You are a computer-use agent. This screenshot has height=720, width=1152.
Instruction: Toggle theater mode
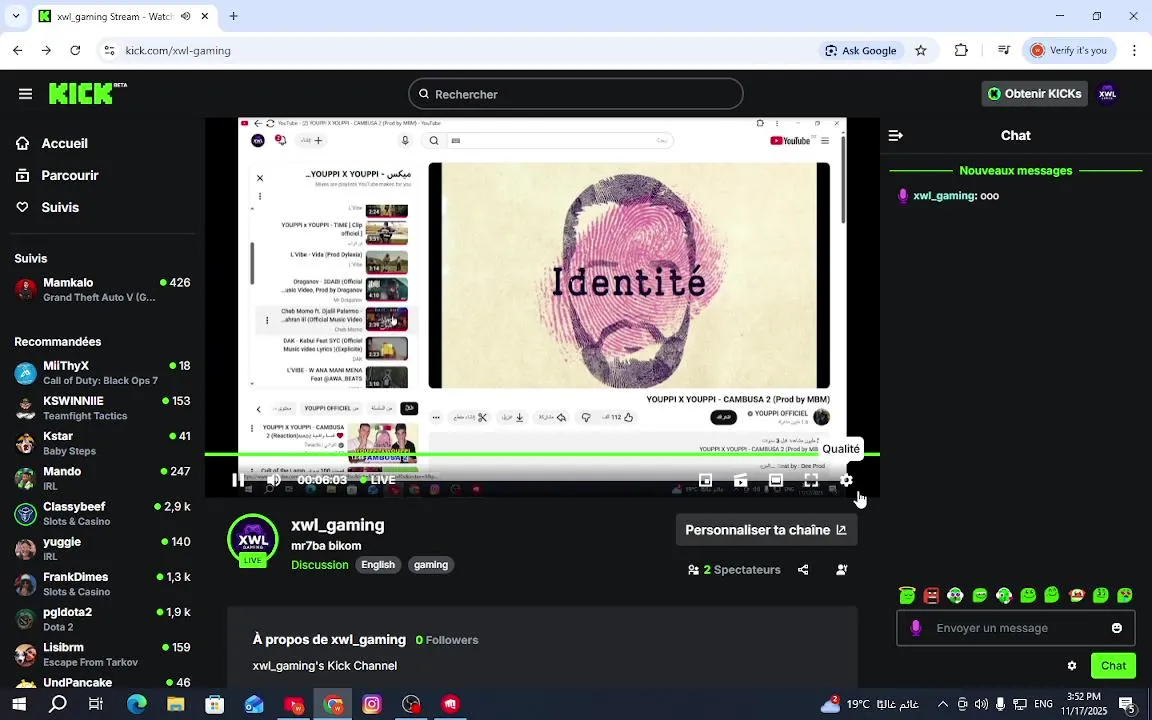(x=776, y=480)
